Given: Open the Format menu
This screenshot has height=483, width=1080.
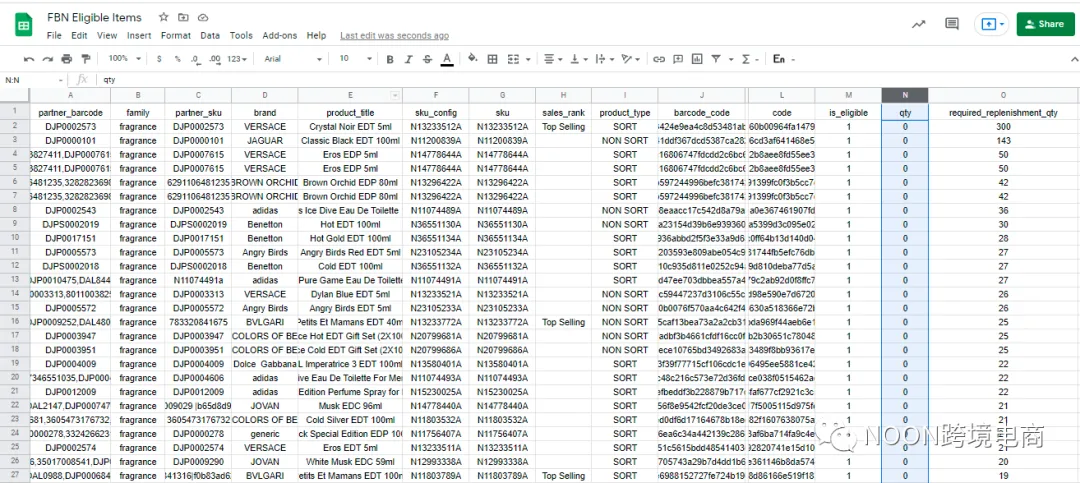Looking at the screenshot, I should [175, 36].
